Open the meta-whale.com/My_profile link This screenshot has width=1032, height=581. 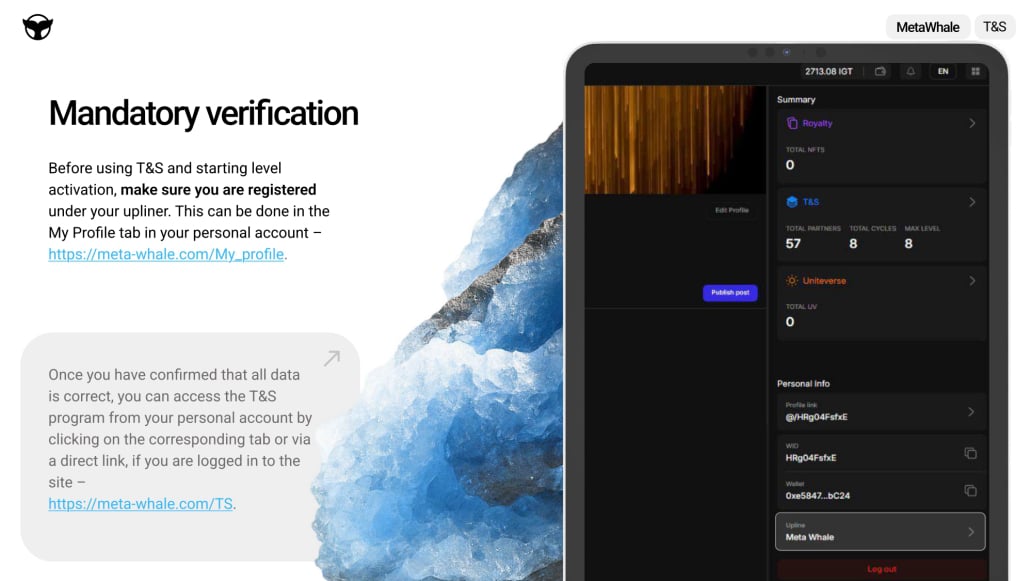point(166,254)
